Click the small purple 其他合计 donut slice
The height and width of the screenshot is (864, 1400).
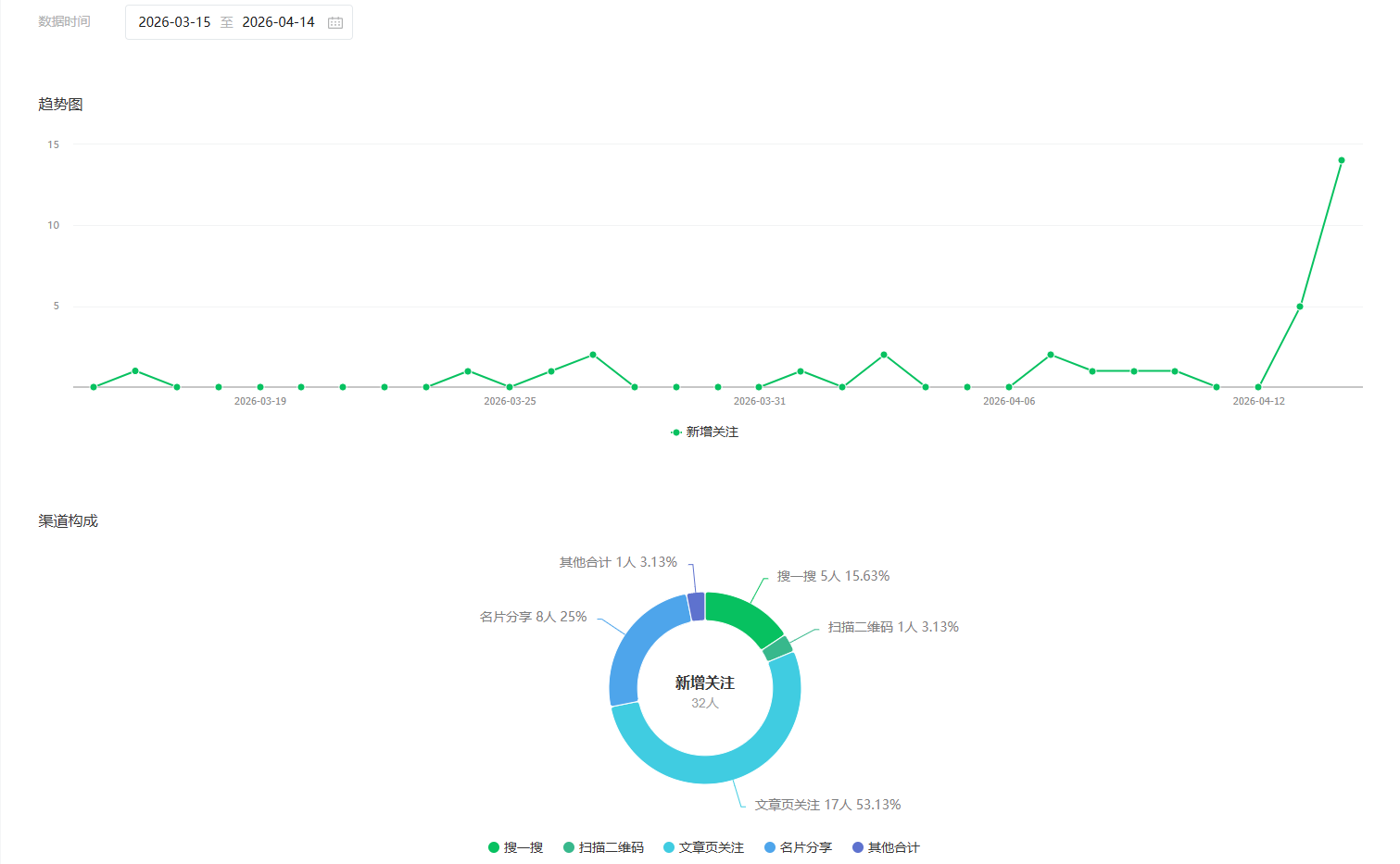(696, 607)
